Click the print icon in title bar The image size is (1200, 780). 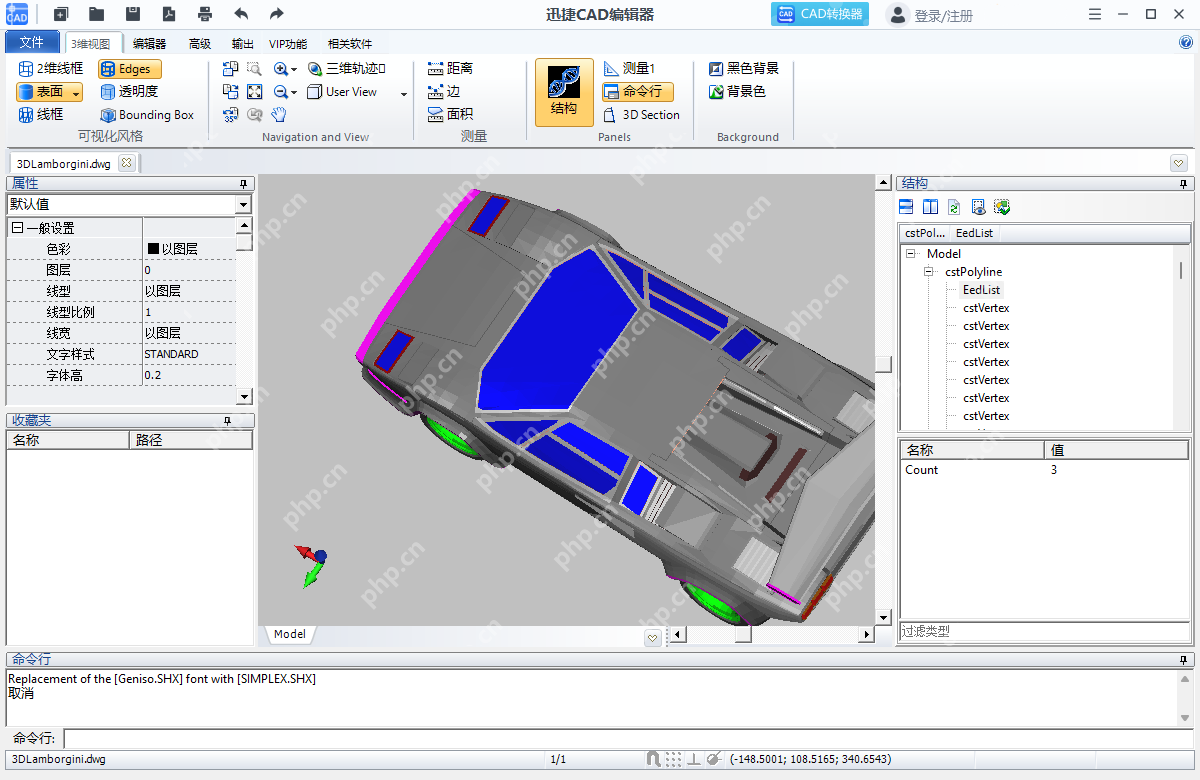click(x=205, y=14)
